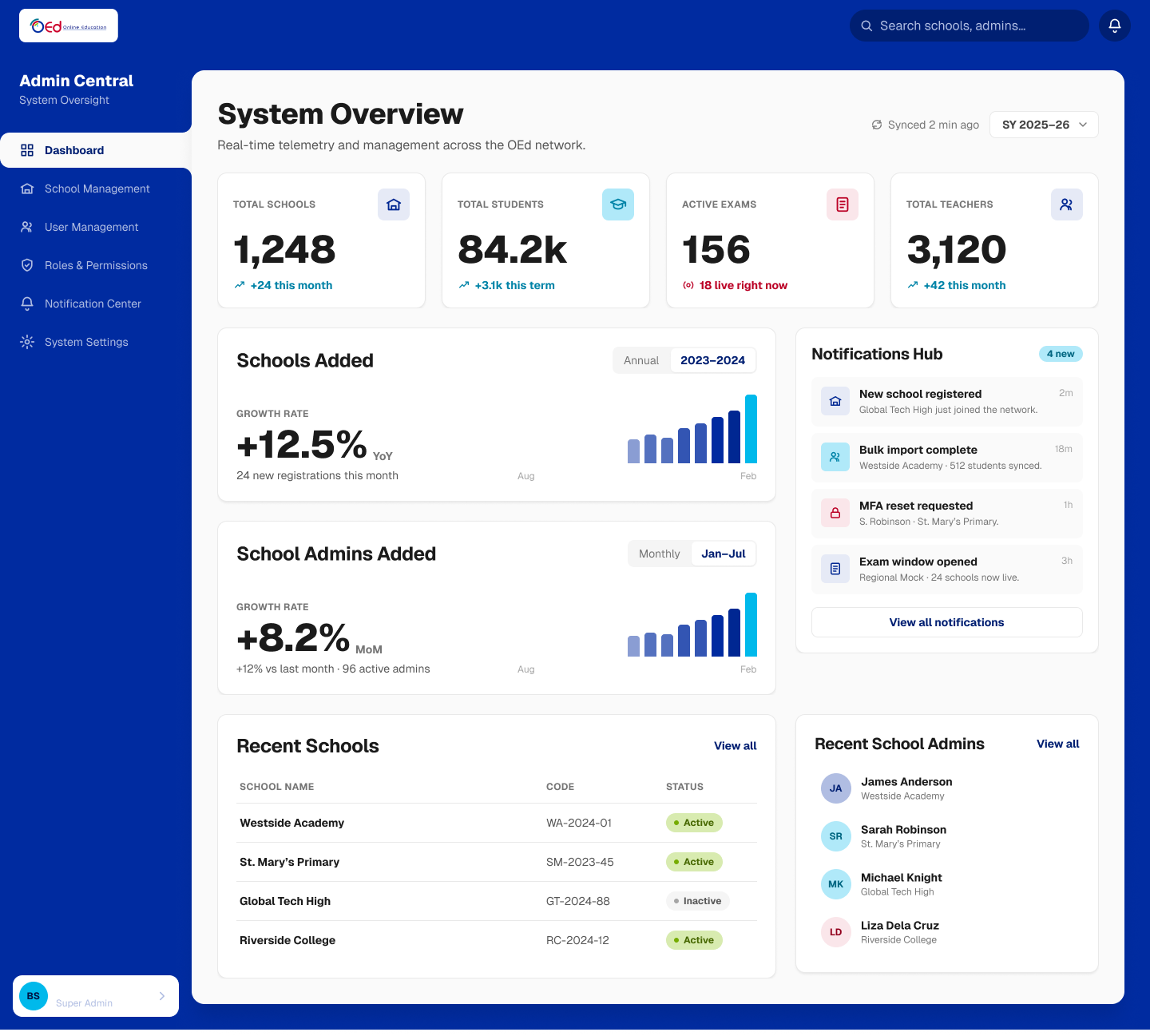Click the Total Students graduation cap icon
This screenshot has width=1150, height=1036.
[x=618, y=204]
